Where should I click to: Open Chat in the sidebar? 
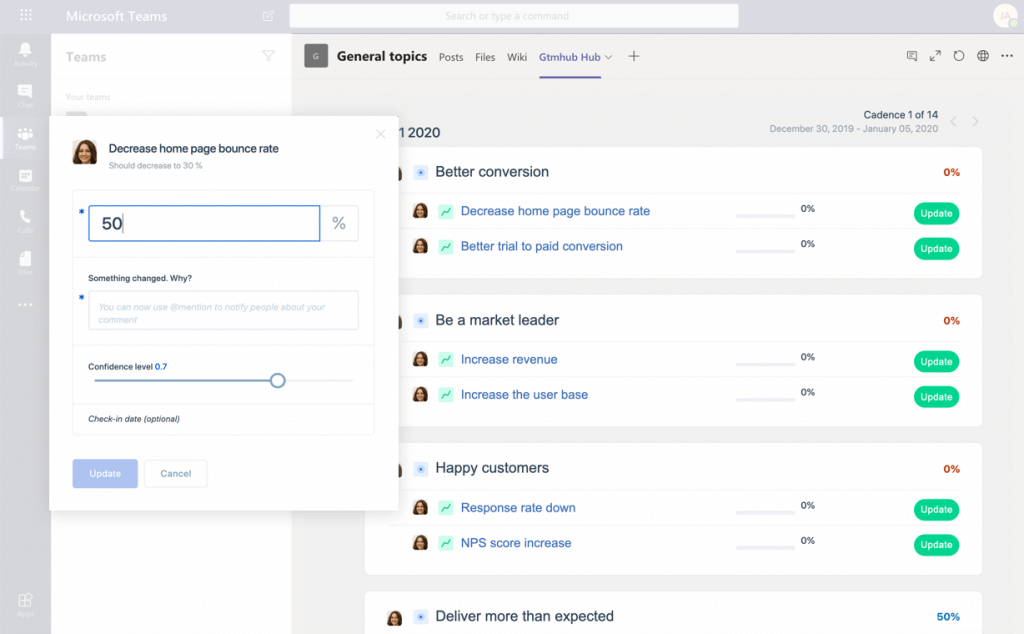tap(25, 96)
